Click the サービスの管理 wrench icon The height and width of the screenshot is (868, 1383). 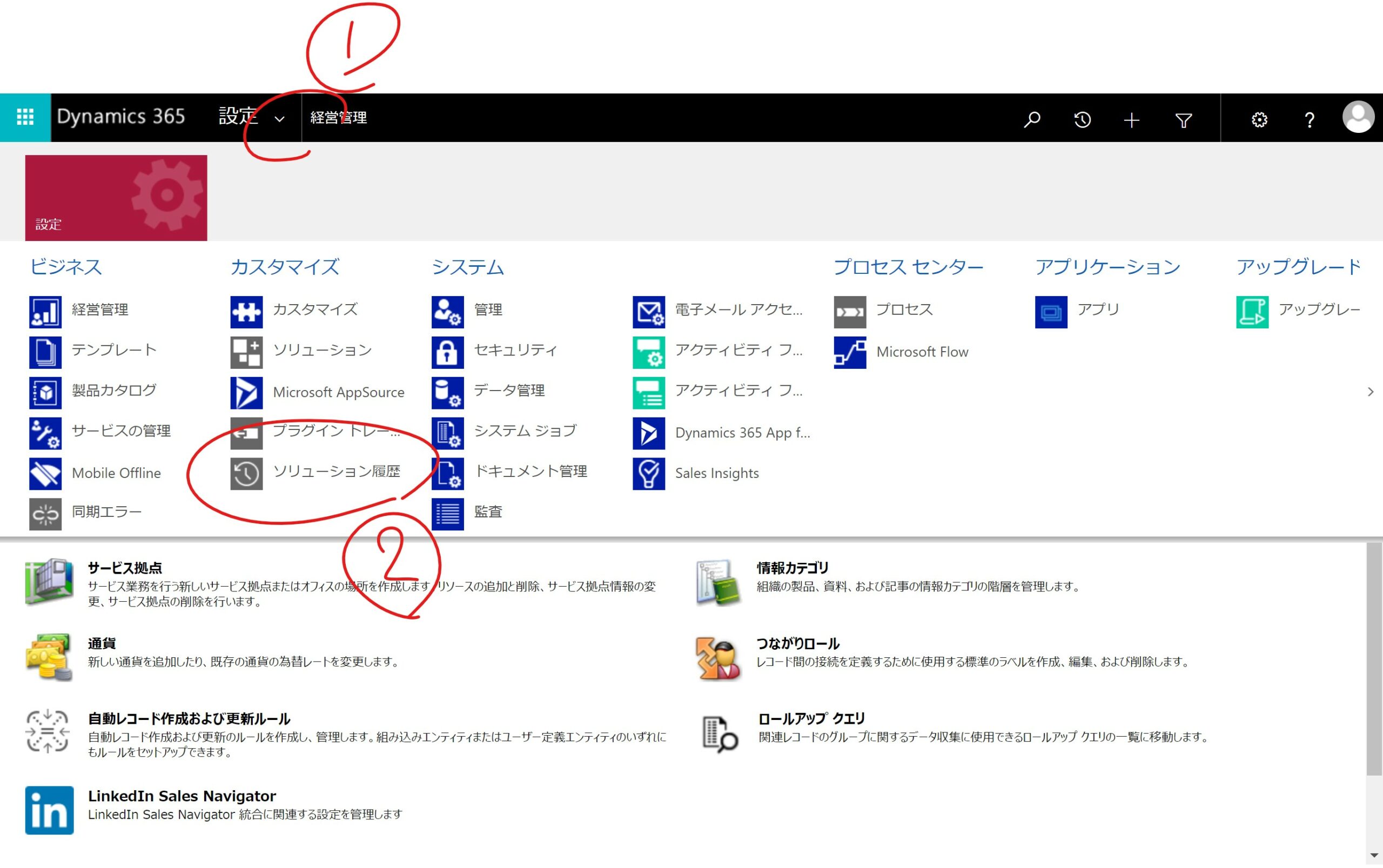(x=45, y=433)
